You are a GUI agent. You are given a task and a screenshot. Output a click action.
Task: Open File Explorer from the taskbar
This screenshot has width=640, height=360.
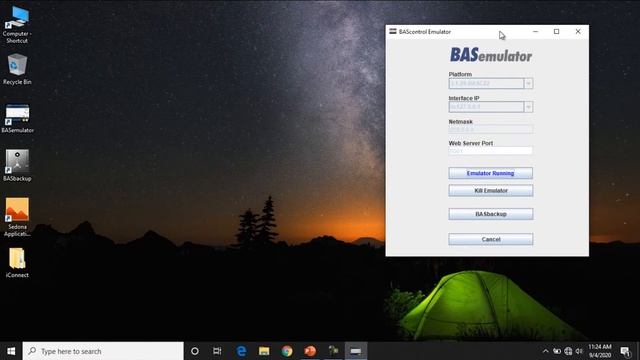pyautogui.click(x=264, y=351)
